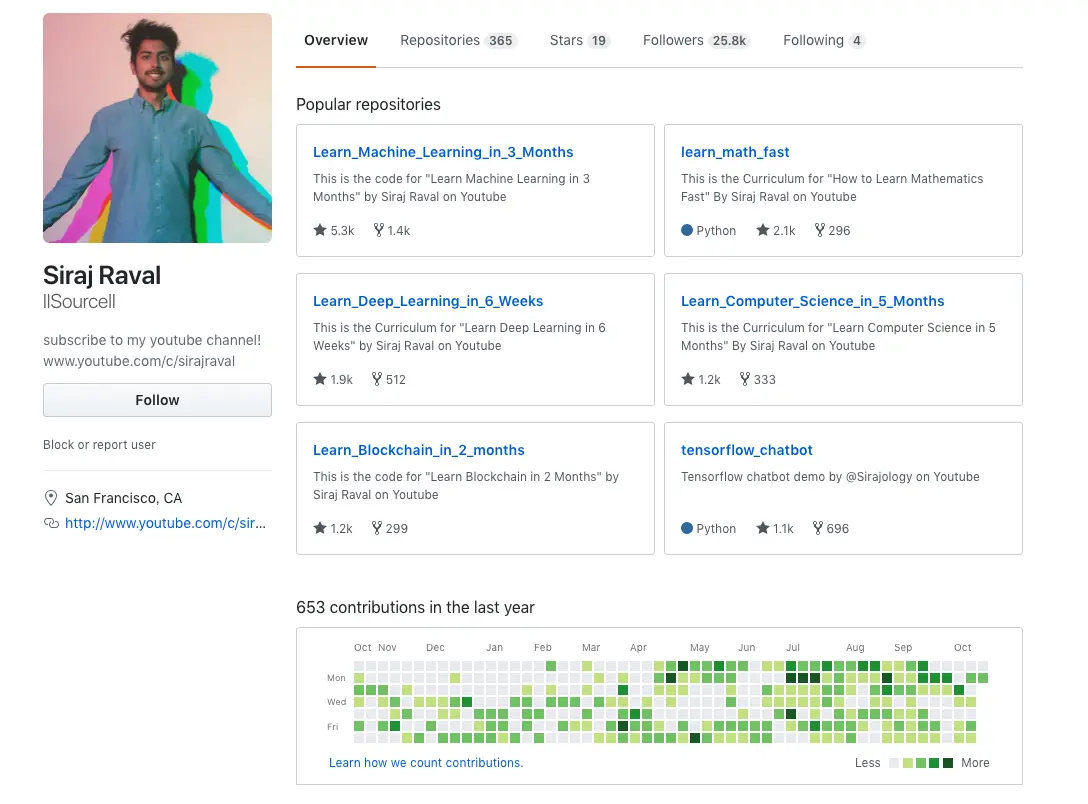This screenshot has width=1088, height=804.
Task: Click star icon on learn_math_fast repository
Action: coord(763,230)
